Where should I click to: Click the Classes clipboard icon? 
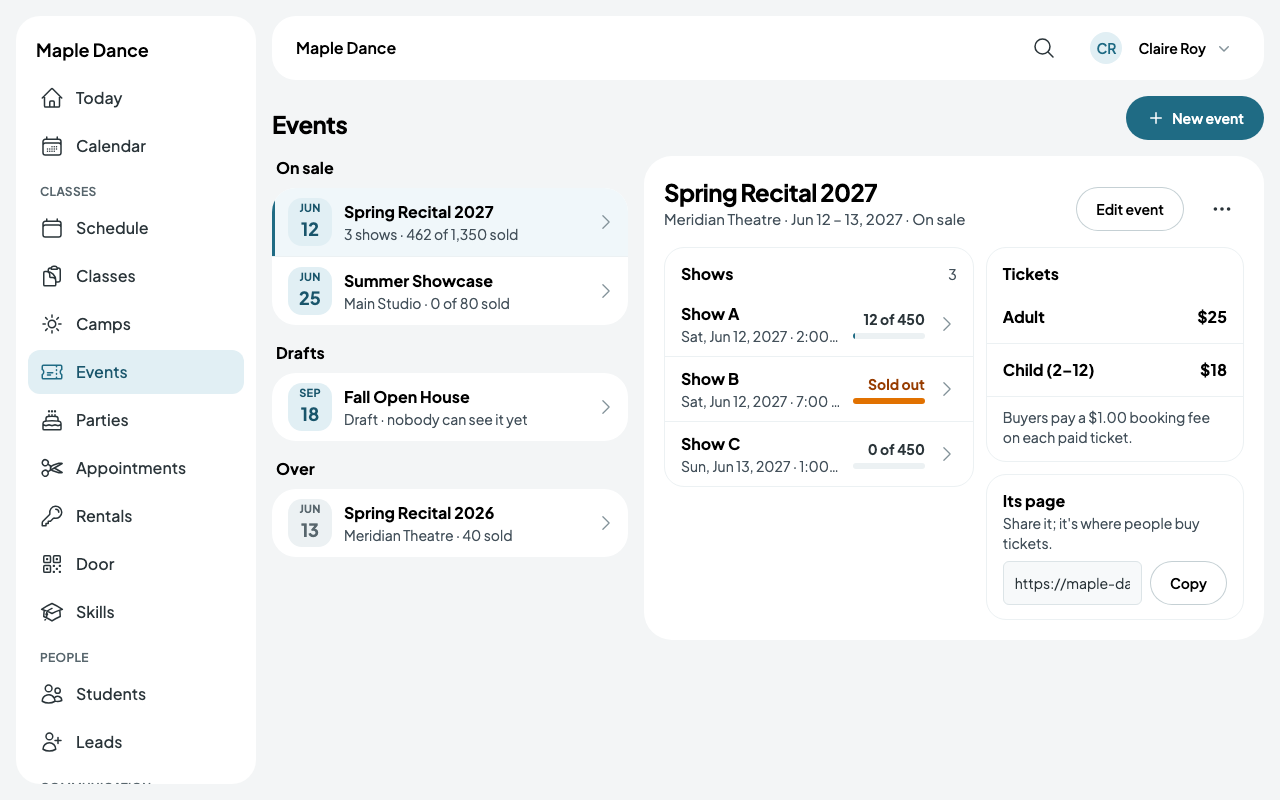52,276
